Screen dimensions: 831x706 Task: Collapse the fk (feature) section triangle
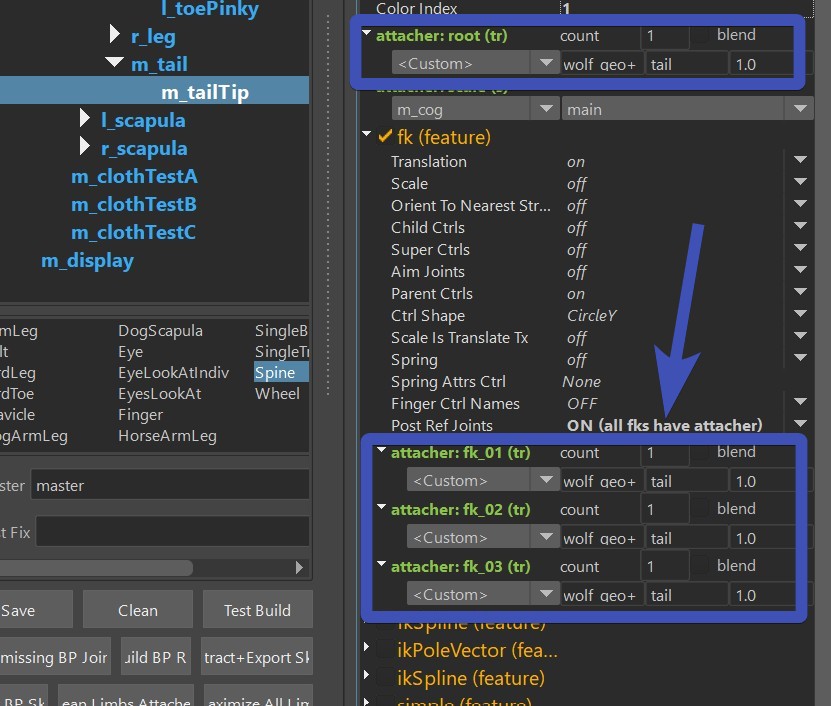coord(366,134)
